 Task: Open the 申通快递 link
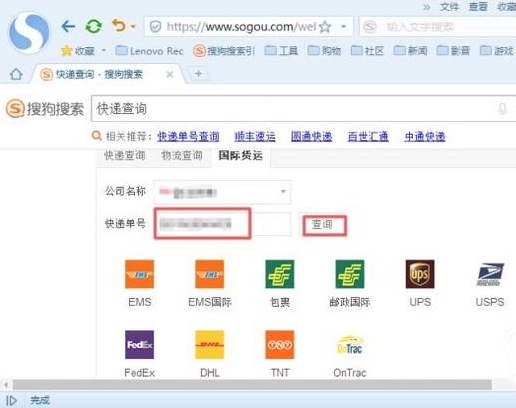pos(425,136)
